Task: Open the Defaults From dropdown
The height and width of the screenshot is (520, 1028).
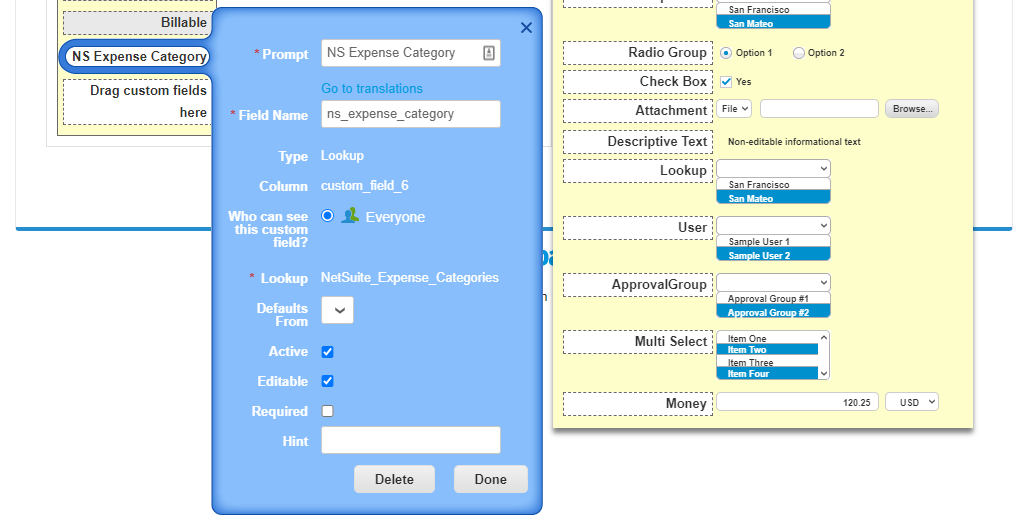Action: point(337,311)
